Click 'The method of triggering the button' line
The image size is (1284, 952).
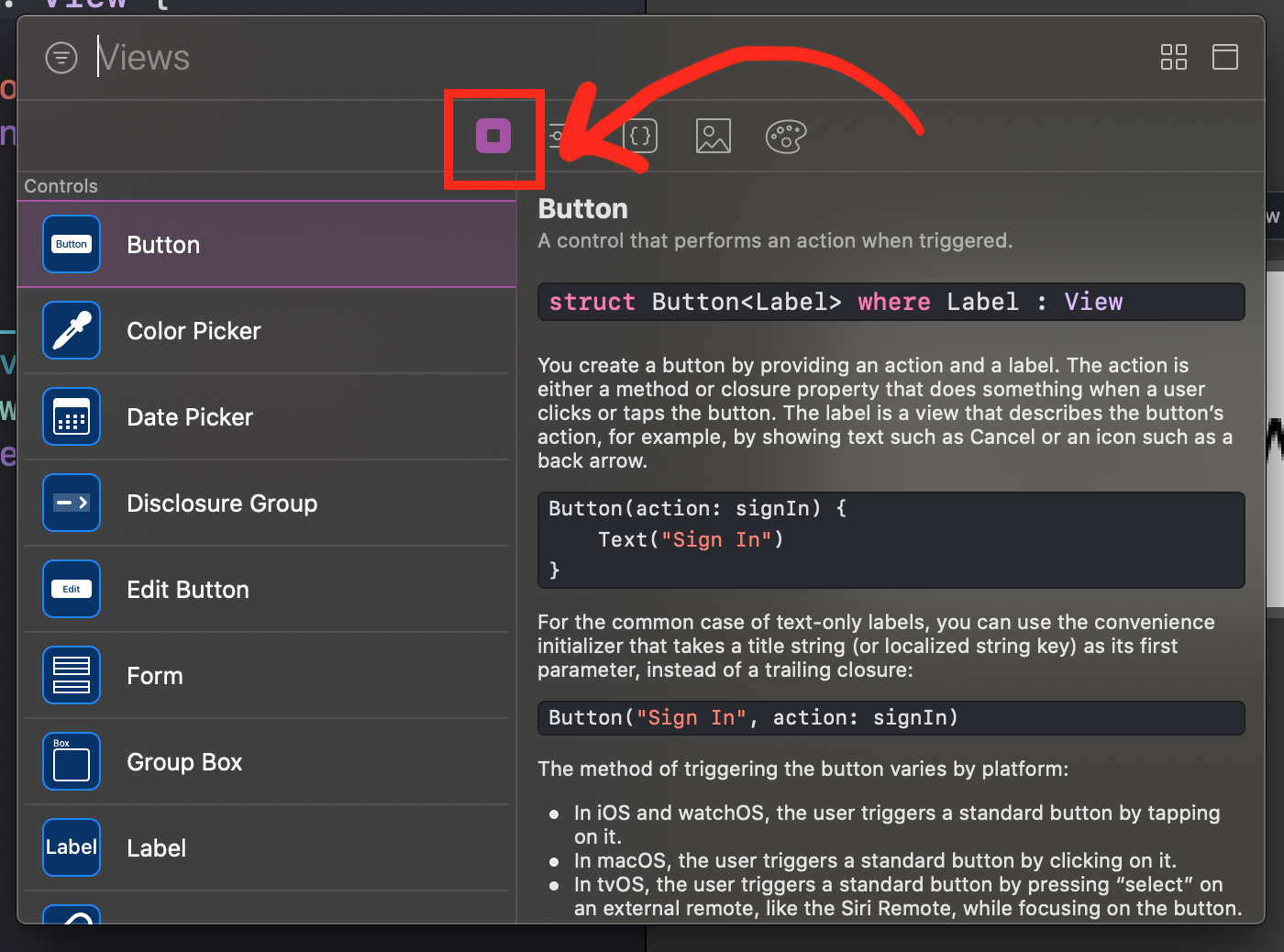pos(802,769)
